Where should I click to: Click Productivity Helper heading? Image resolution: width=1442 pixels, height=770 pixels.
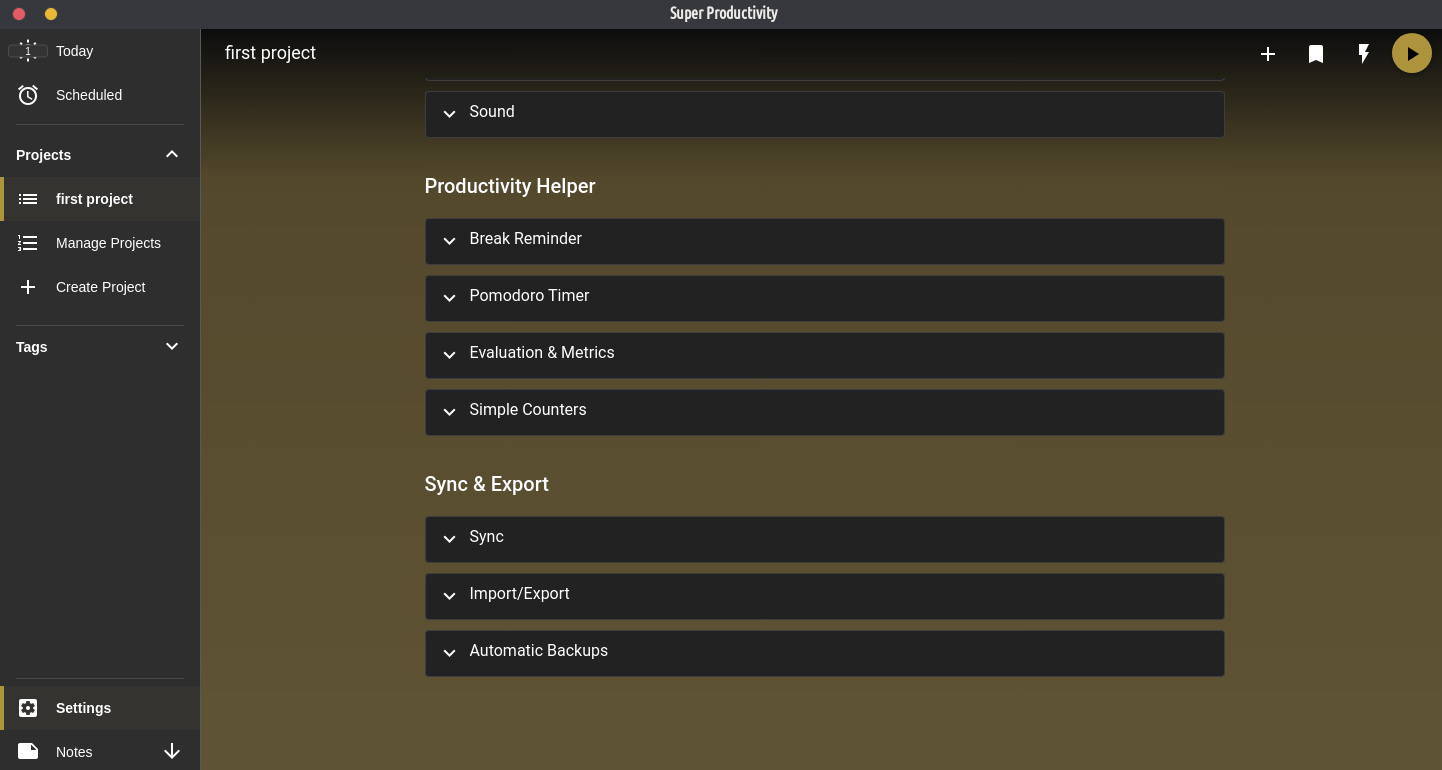click(510, 186)
